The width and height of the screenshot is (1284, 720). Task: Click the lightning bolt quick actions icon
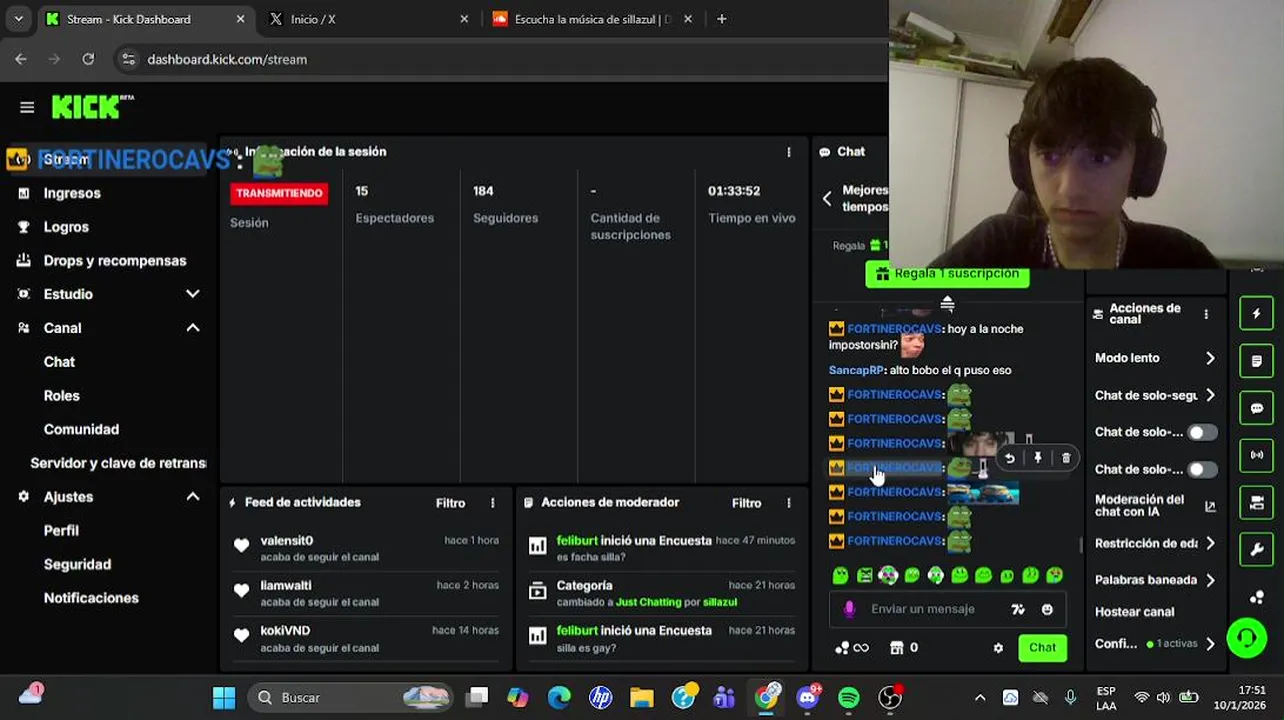click(1257, 314)
